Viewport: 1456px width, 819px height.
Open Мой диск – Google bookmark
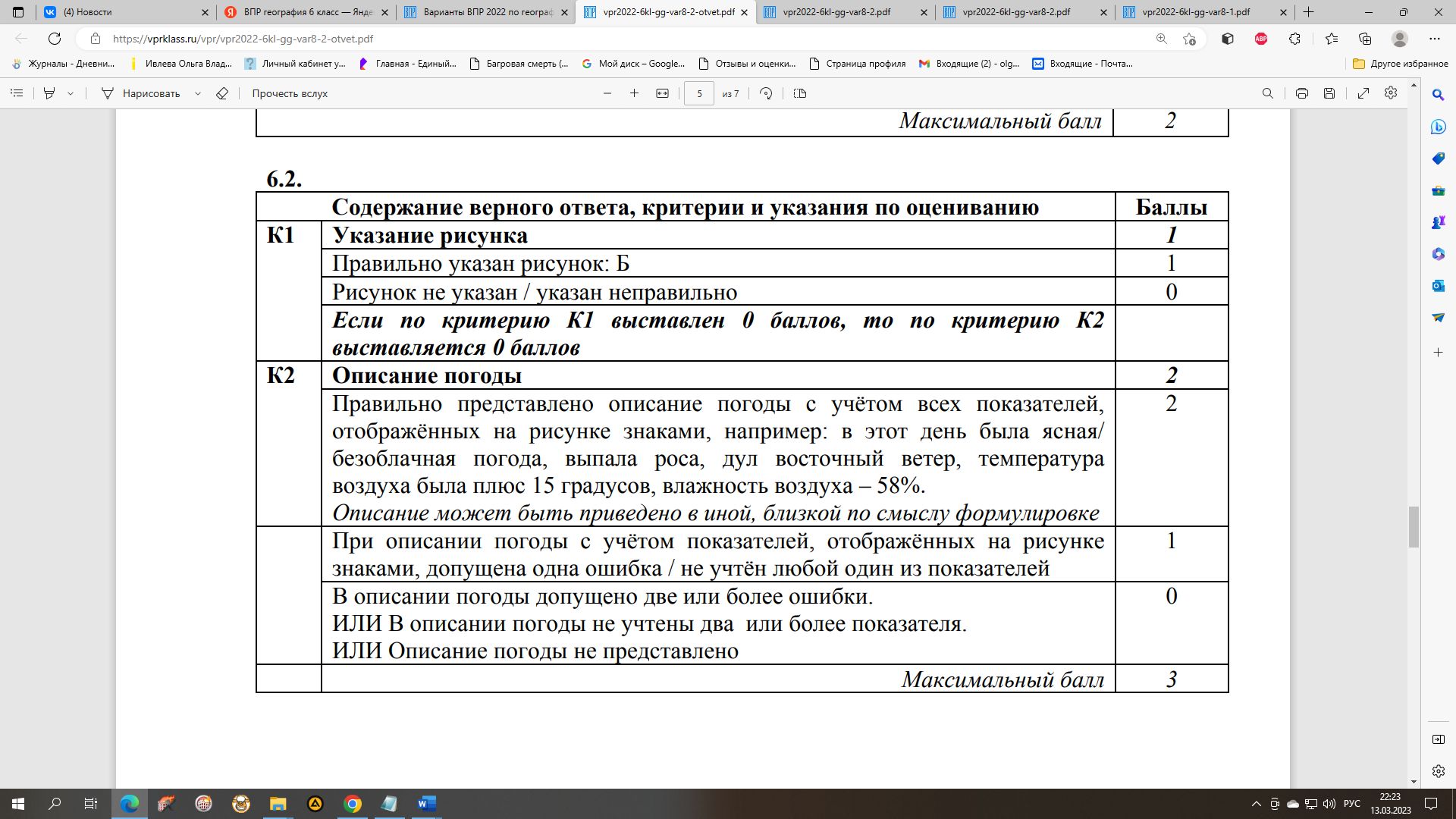634,64
